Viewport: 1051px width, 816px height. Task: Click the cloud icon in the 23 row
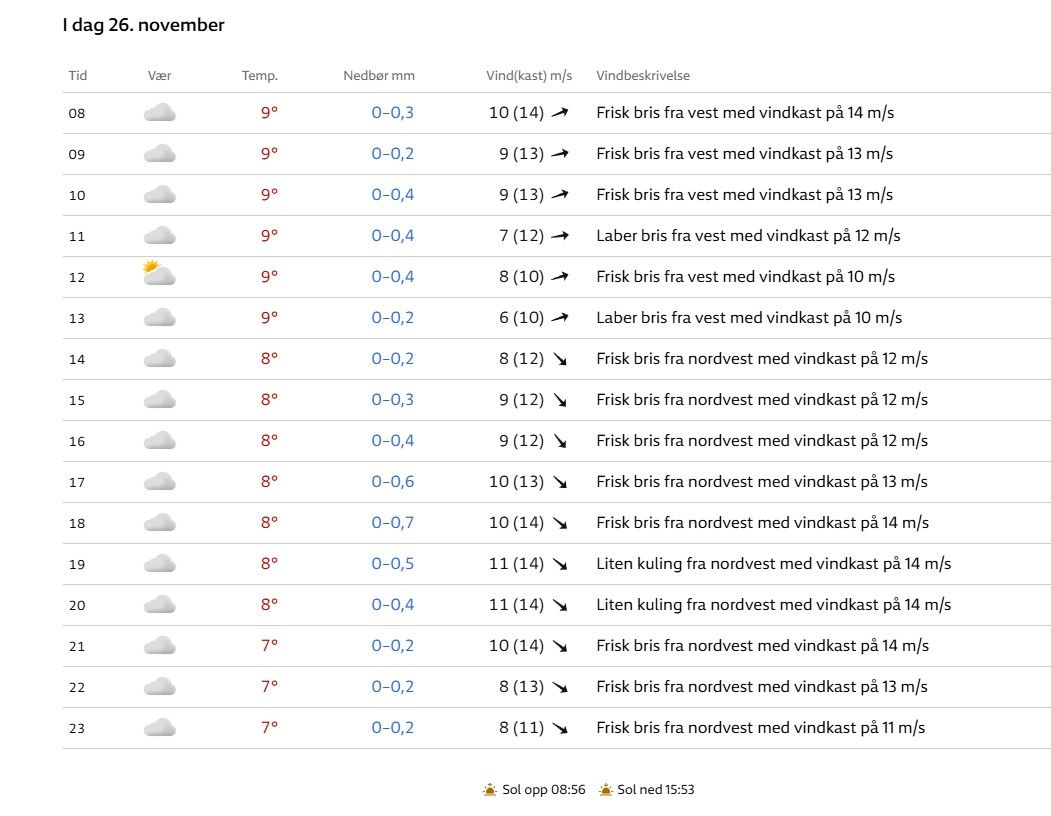[160, 728]
